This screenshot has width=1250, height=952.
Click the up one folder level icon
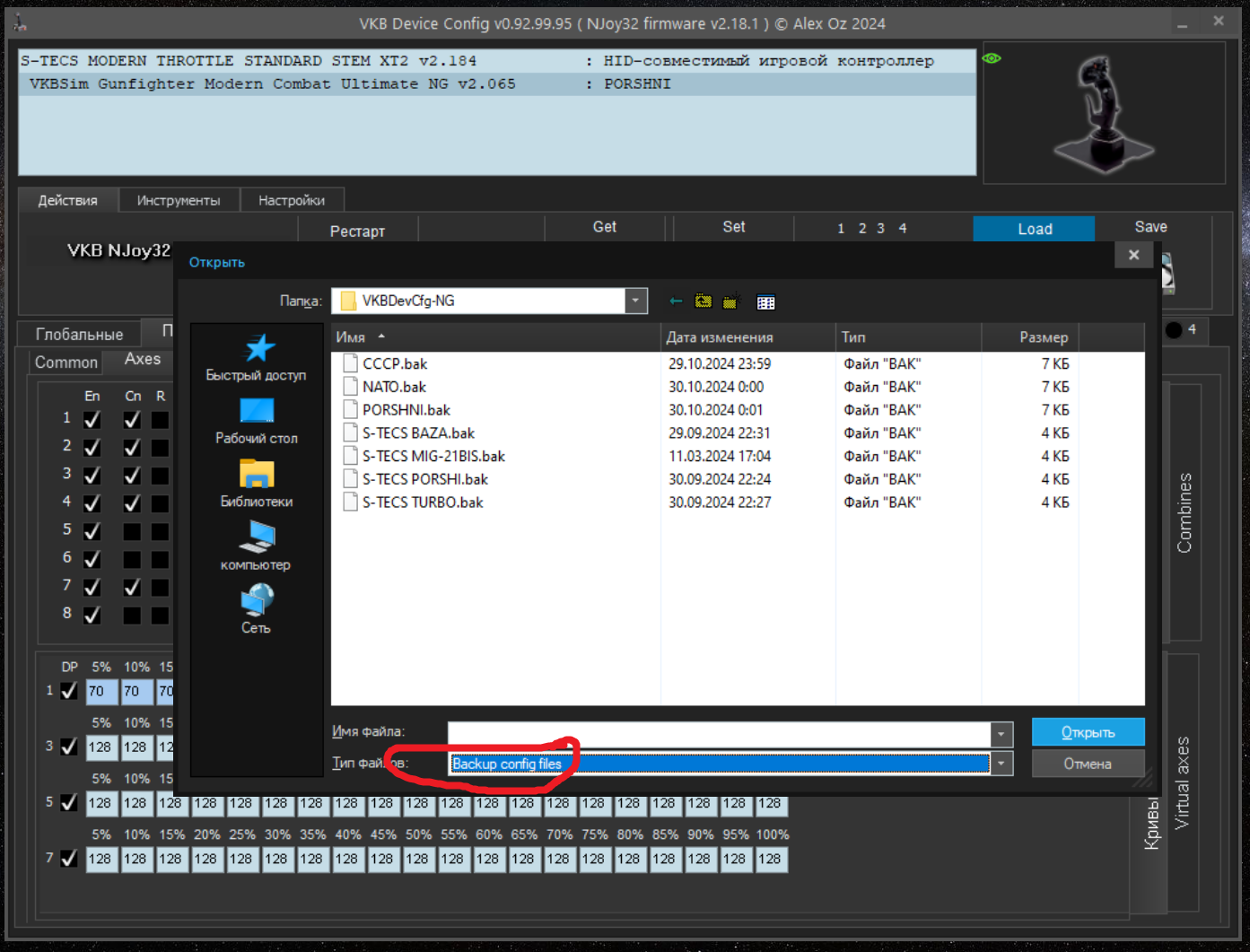pyautogui.click(x=704, y=301)
